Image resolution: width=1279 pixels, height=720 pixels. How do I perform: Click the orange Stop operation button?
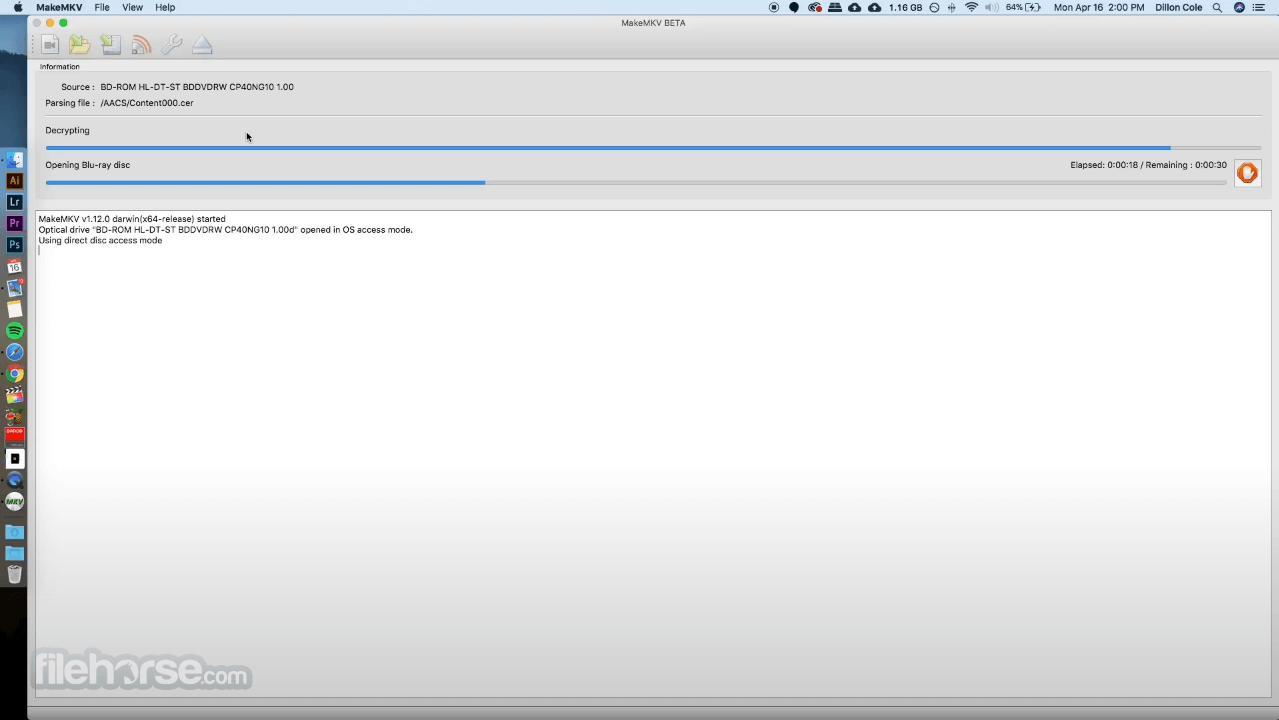pyautogui.click(x=1247, y=173)
